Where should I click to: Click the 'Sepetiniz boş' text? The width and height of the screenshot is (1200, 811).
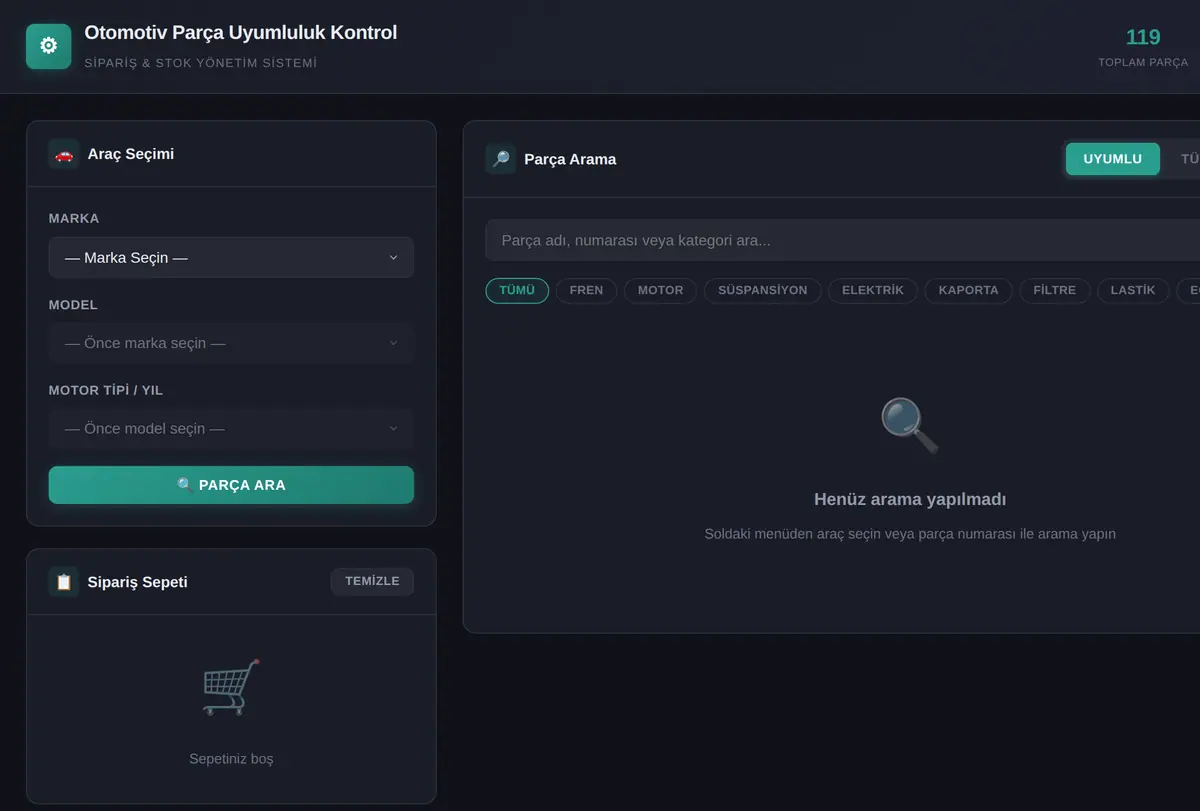click(231, 759)
